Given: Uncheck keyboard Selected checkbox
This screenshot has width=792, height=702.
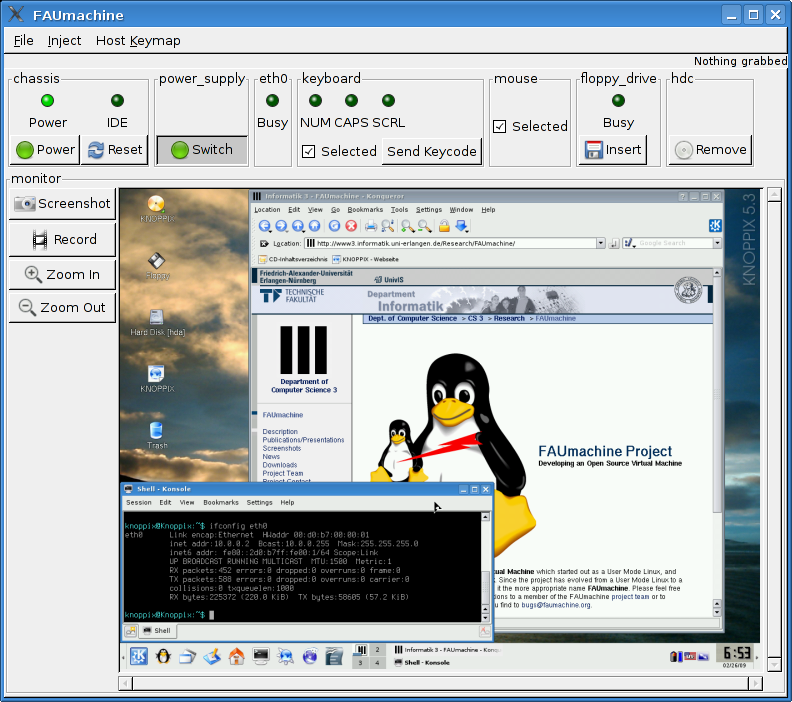Looking at the screenshot, I should click(309, 151).
